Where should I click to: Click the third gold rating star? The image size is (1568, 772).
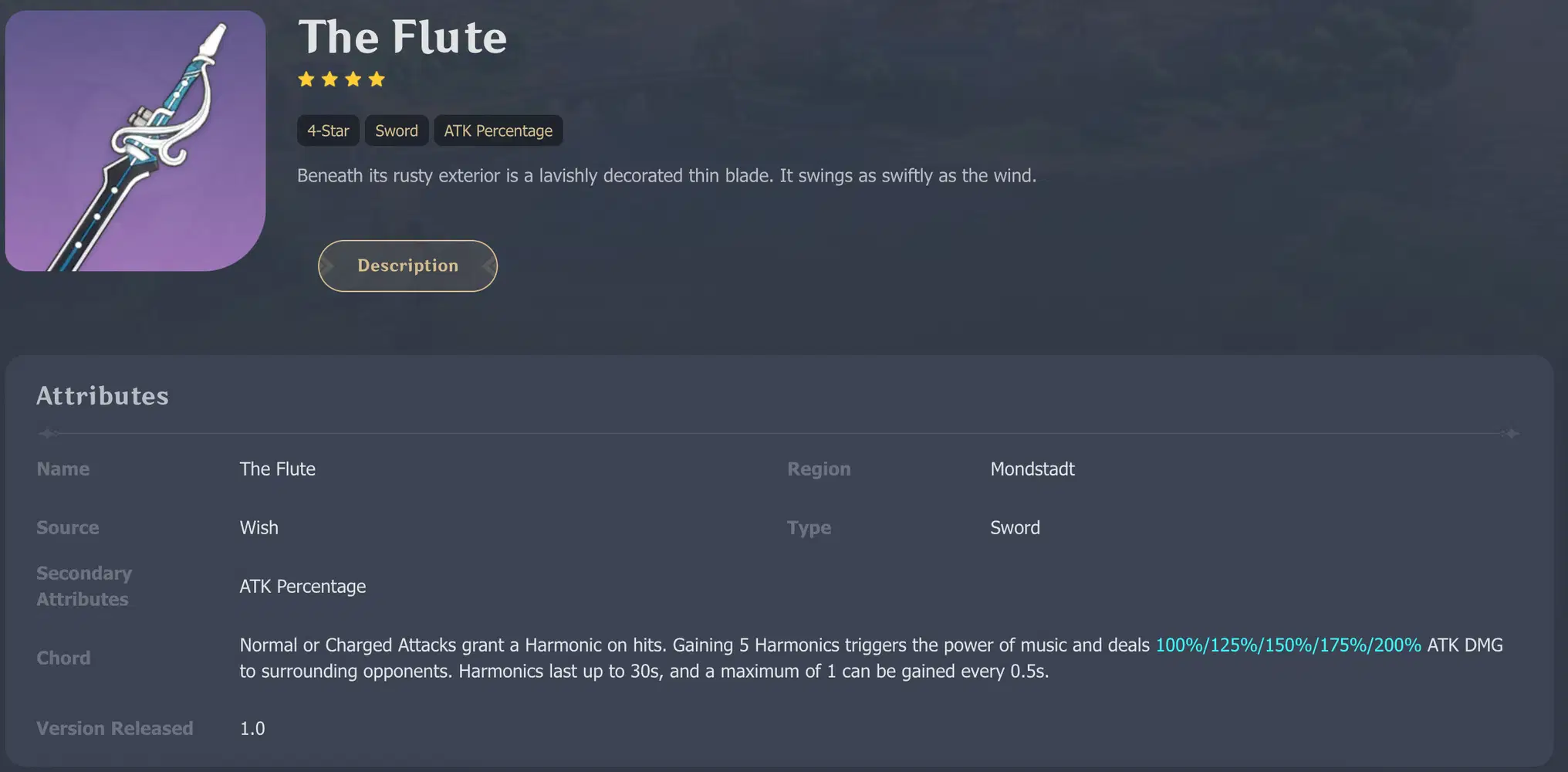click(353, 80)
